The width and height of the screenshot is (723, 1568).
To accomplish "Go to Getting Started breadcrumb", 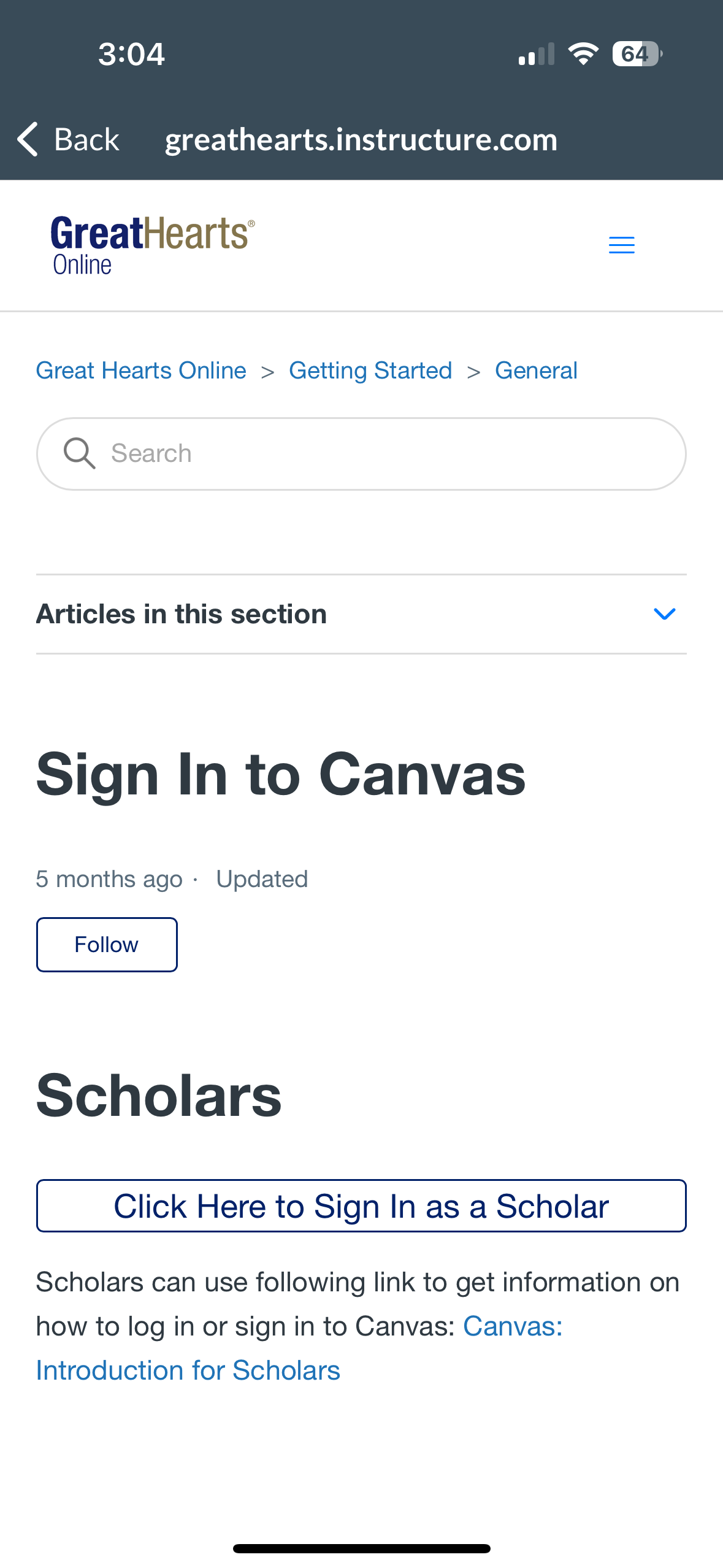I will pos(370,371).
